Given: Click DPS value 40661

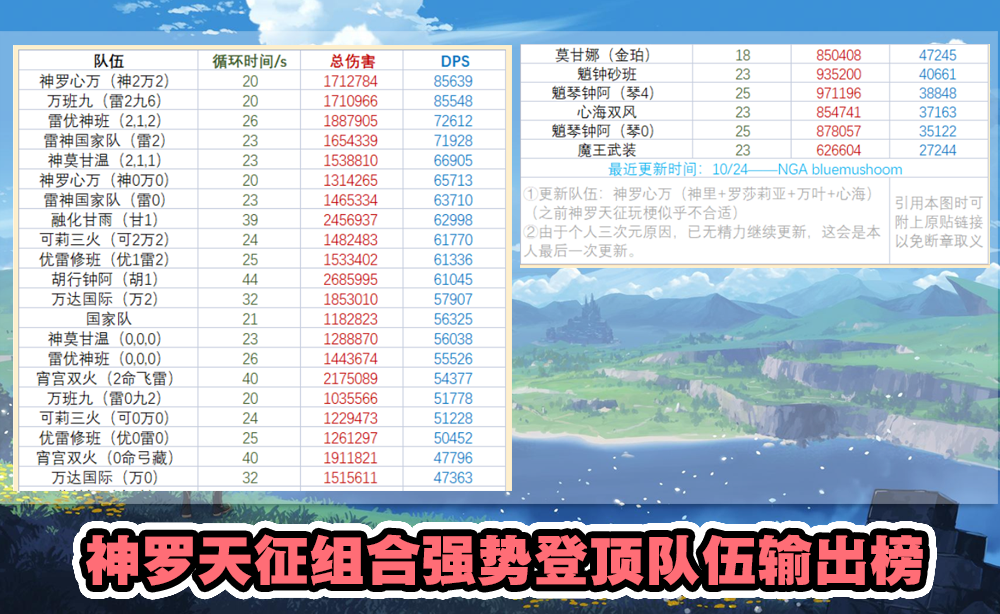Looking at the screenshot, I should 938,75.
